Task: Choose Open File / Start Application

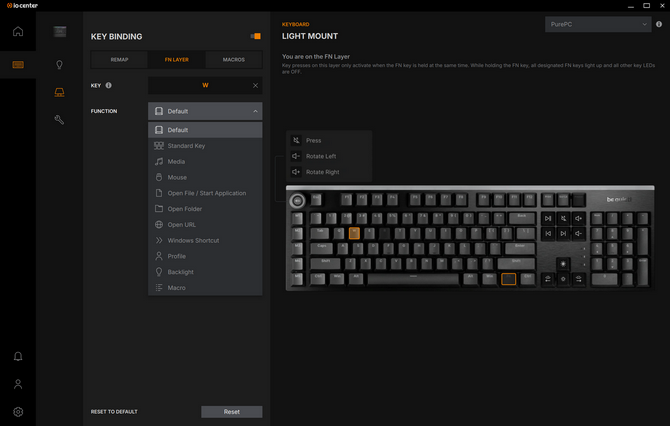Action: coord(205,193)
